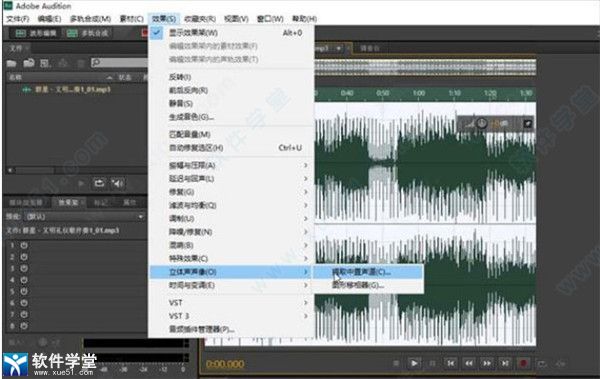Choose 静音(S) from effects menu
Viewport: 600px width, 379px height.
click(x=231, y=103)
